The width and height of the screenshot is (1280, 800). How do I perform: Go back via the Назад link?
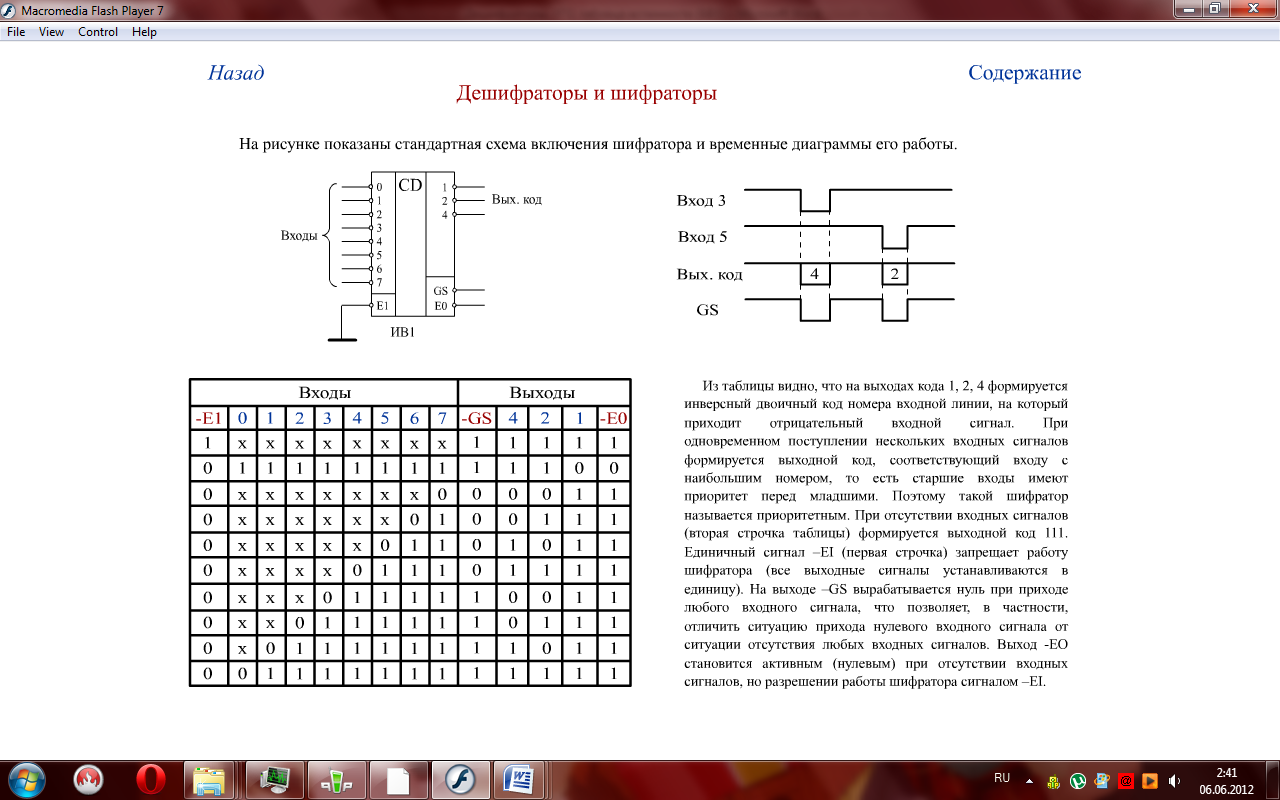point(236,73)
